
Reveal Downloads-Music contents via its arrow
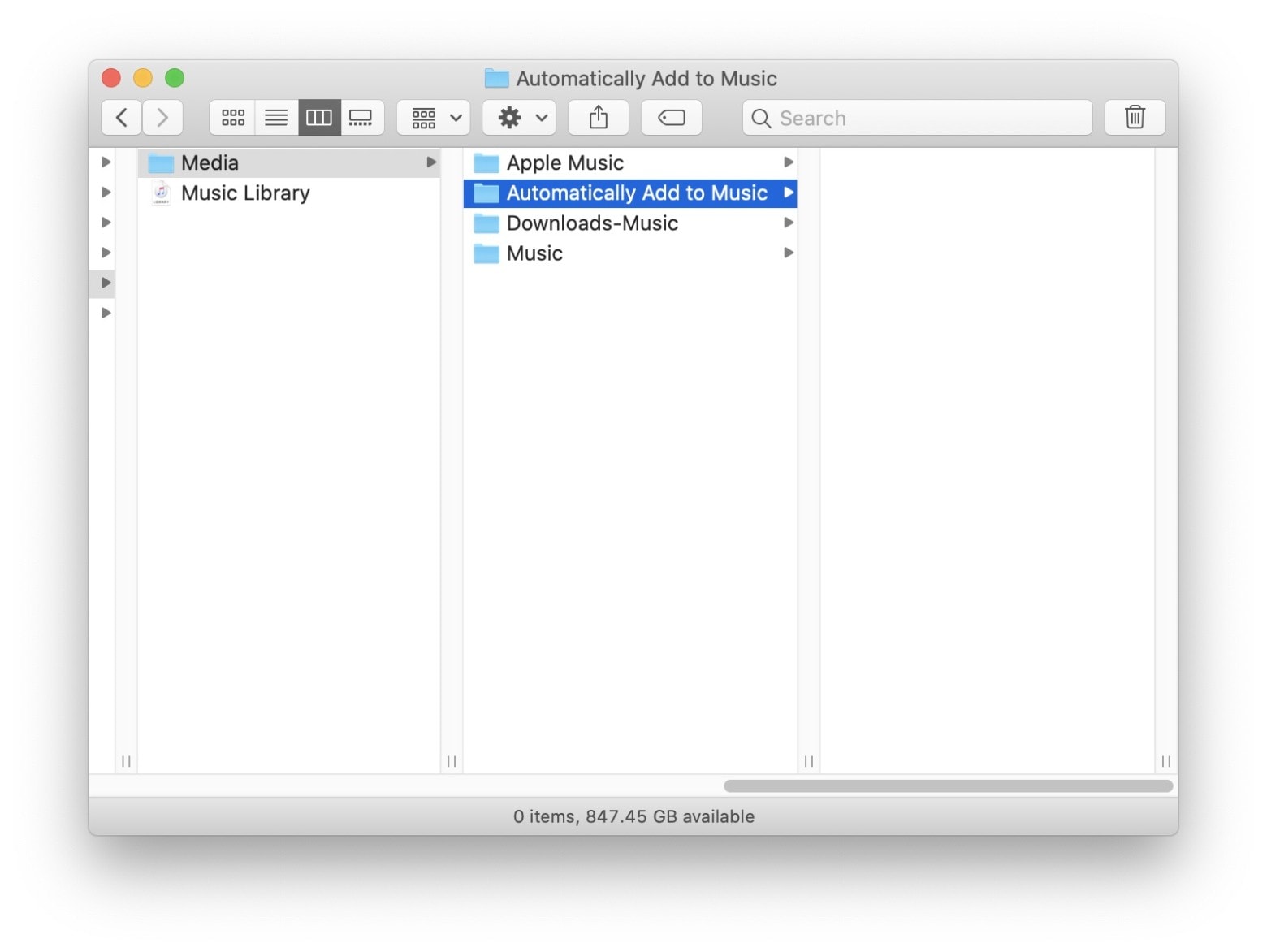tap(787, 223)
